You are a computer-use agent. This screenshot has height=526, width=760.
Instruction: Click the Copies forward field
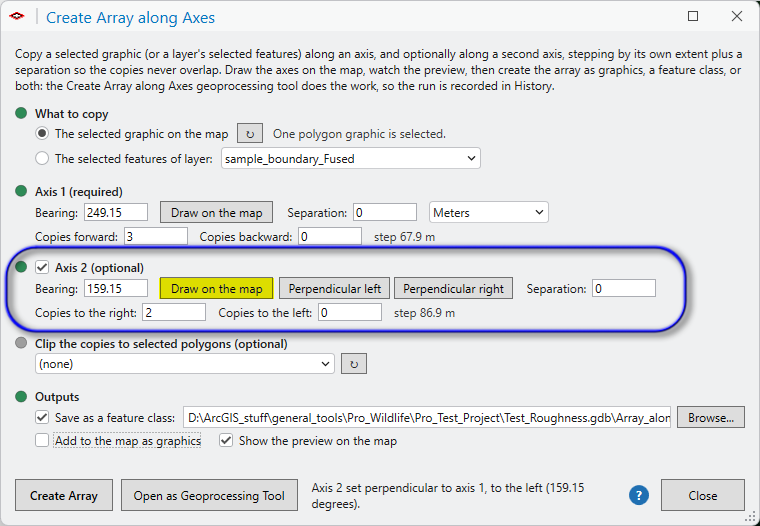coord(156,237)
